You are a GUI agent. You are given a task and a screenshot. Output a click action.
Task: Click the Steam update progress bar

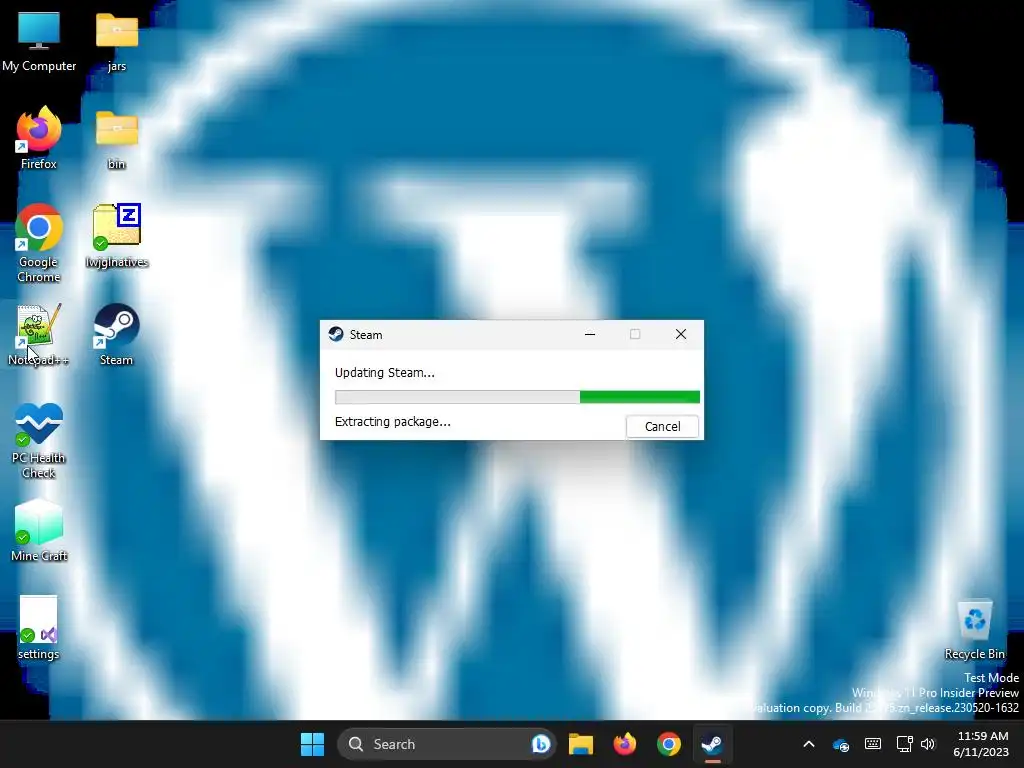(517, 397)
